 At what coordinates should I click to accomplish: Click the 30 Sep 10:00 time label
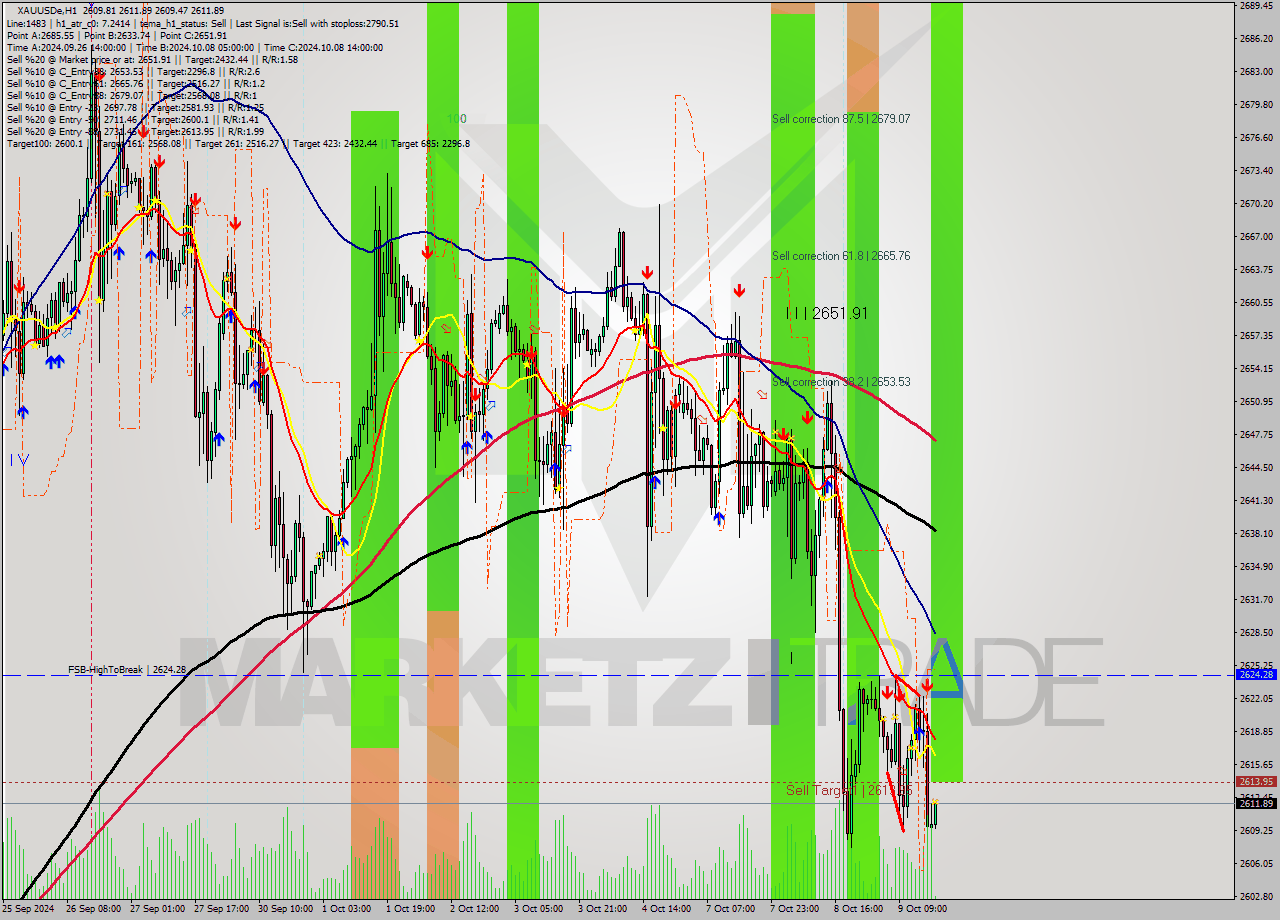pyautogui.click(x=285, y=909)
